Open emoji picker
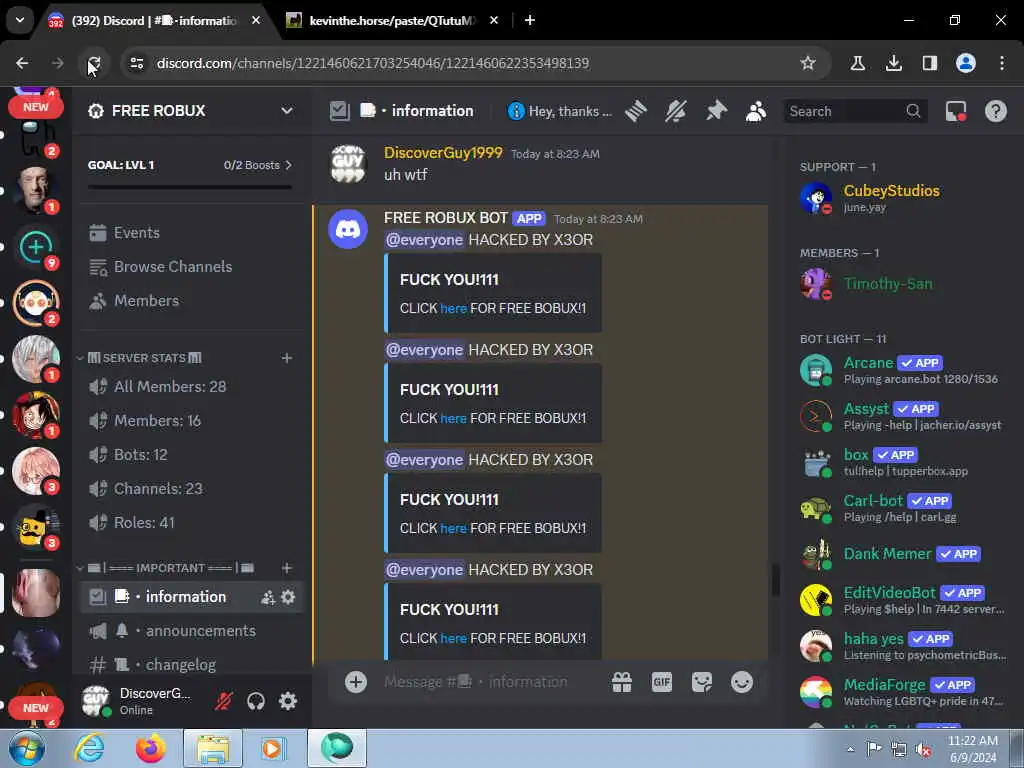This screenshot has height=768, width=1024. point(742,682)
